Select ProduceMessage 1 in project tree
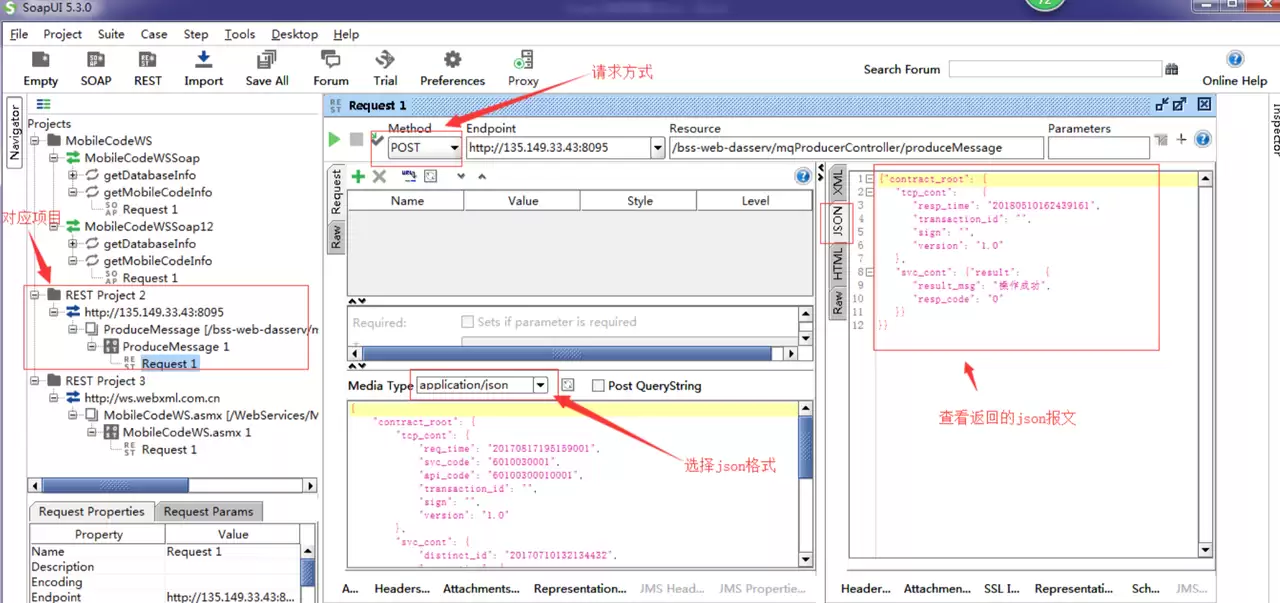 (x=176, y=346)
